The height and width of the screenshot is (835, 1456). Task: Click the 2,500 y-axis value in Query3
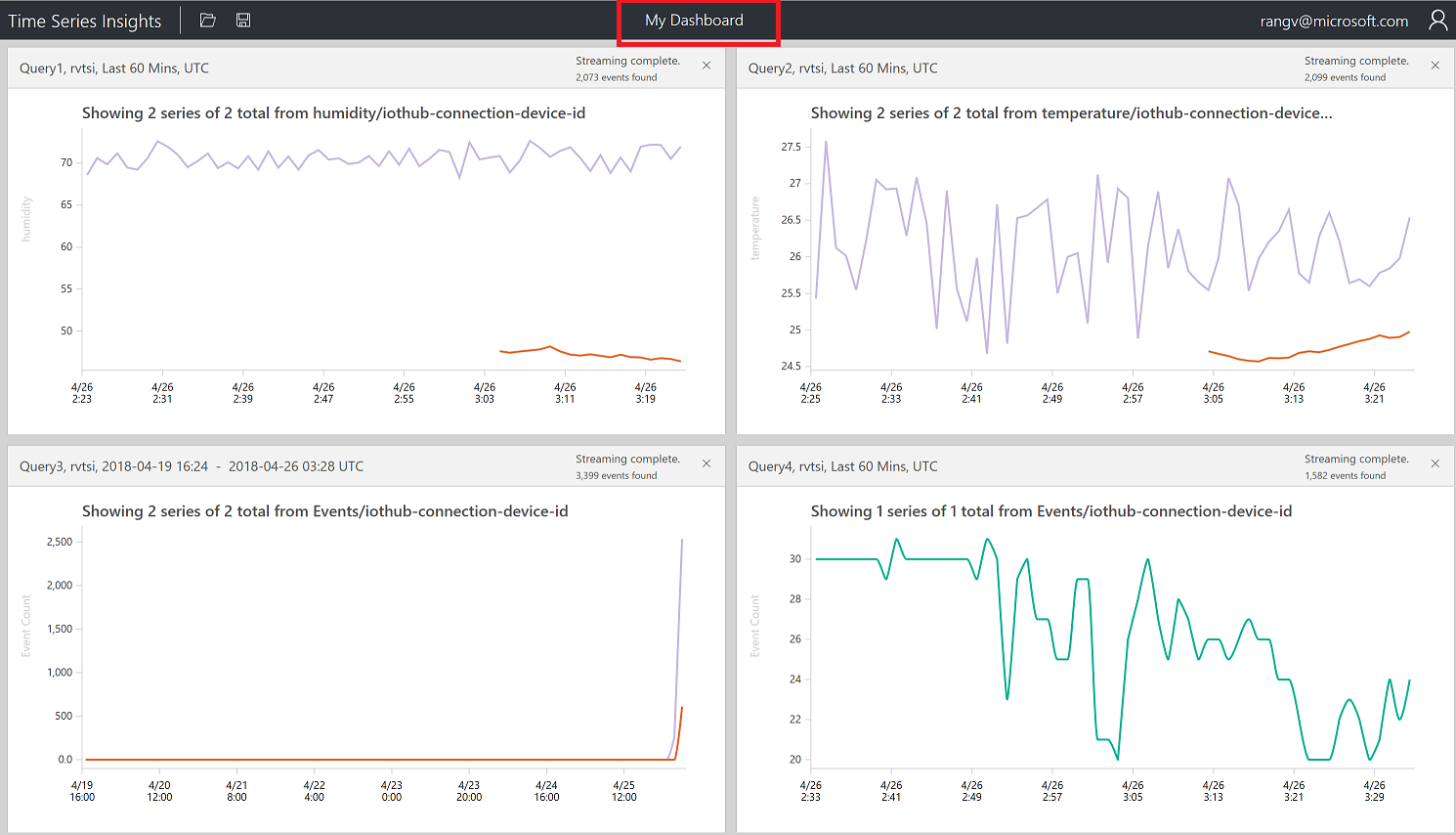point(60,542)
